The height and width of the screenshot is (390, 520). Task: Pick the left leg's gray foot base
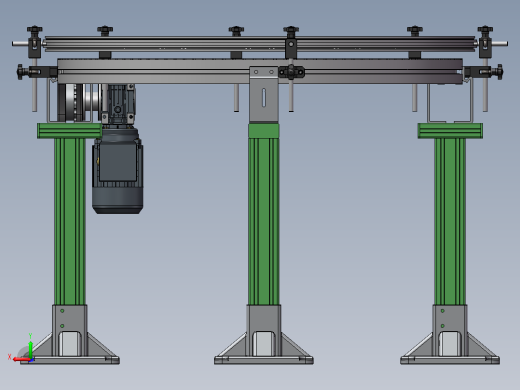pyautogui.click(x=70, y=334)
